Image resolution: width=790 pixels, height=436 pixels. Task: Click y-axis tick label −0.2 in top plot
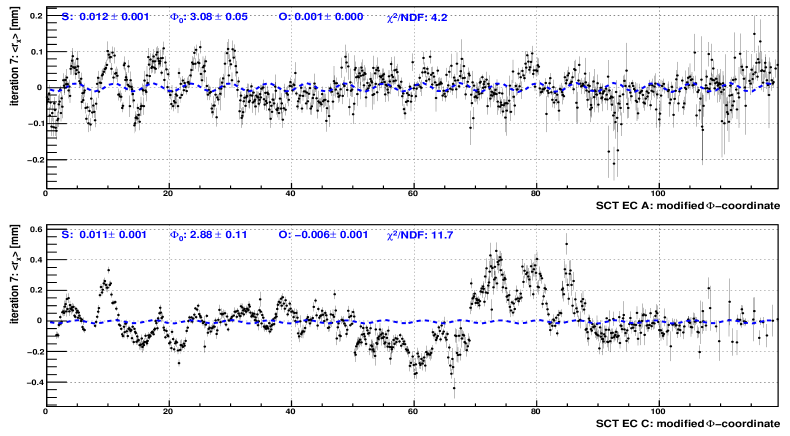32,160
